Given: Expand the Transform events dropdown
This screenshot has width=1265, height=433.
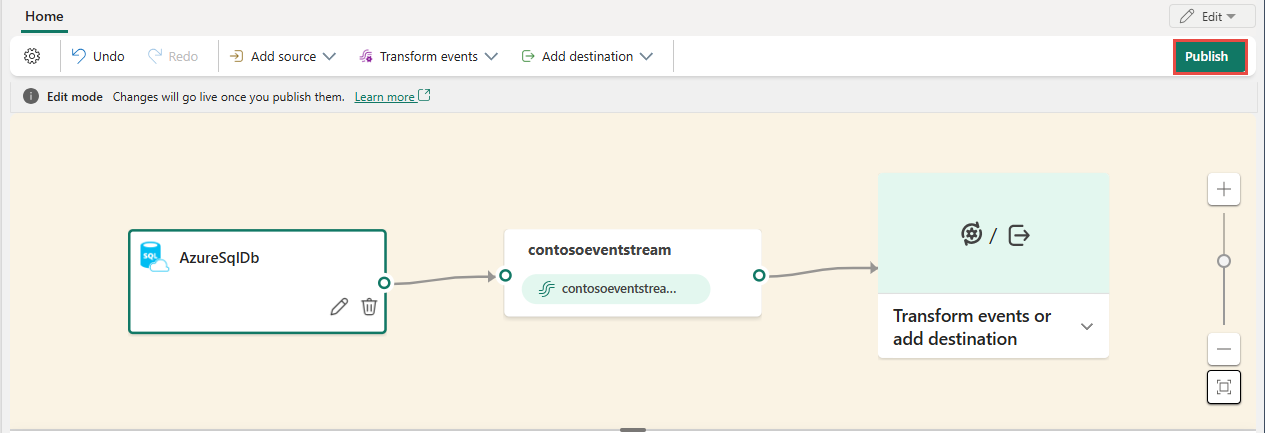Looking at the screenshot, I should tap(428, 56).
